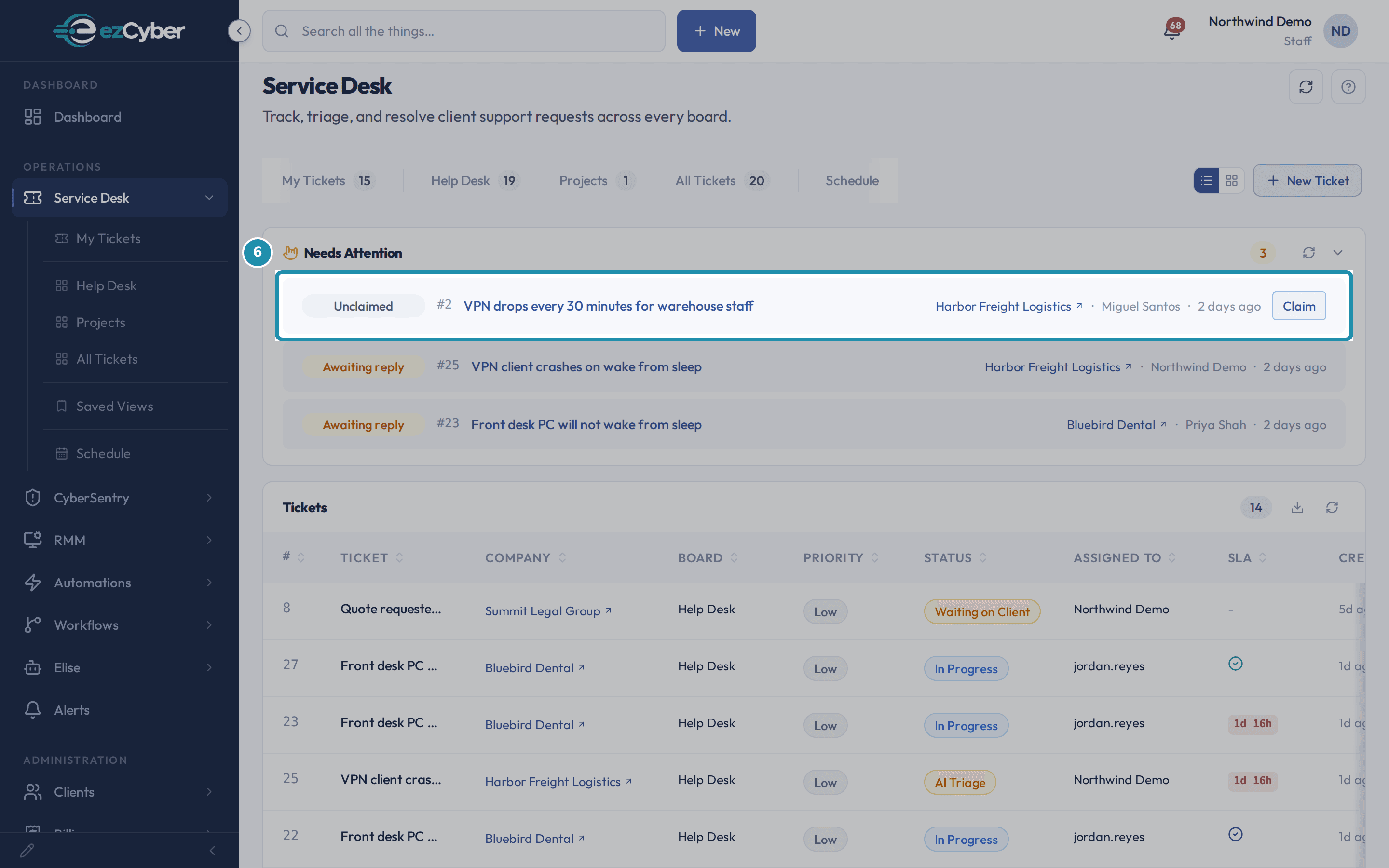Sort by the PRIORITY column
1389x868 pixels.
click(x=841, y=558)
